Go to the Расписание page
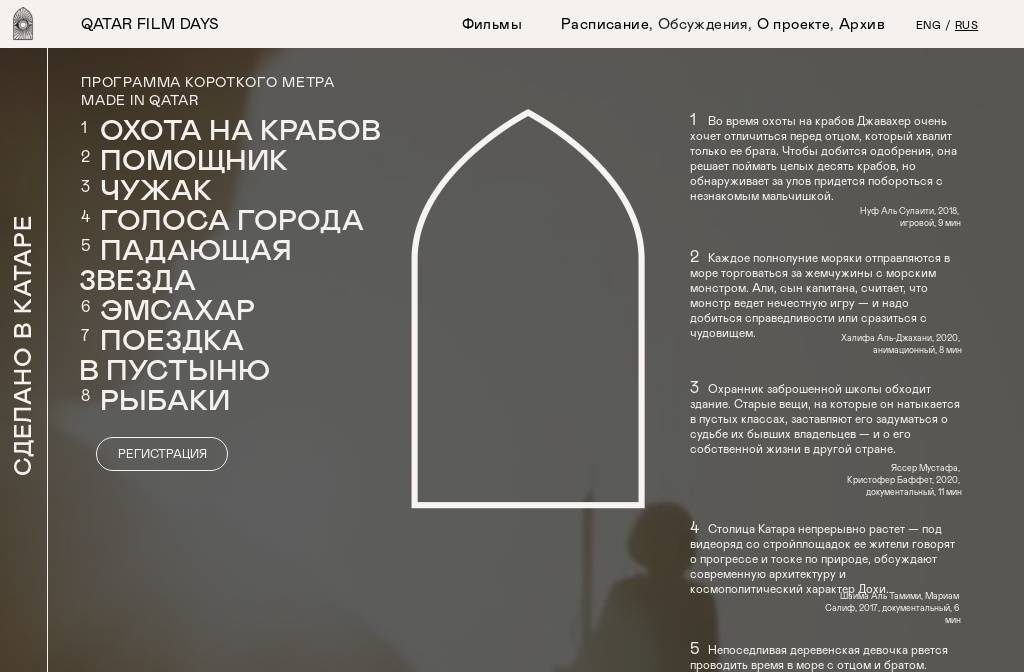This screenshot has width=1024, height=672. 604,24
